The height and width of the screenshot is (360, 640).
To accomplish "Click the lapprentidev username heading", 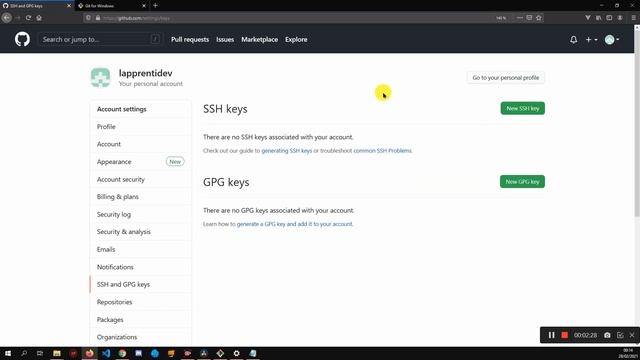I will (x=145, y=73).
